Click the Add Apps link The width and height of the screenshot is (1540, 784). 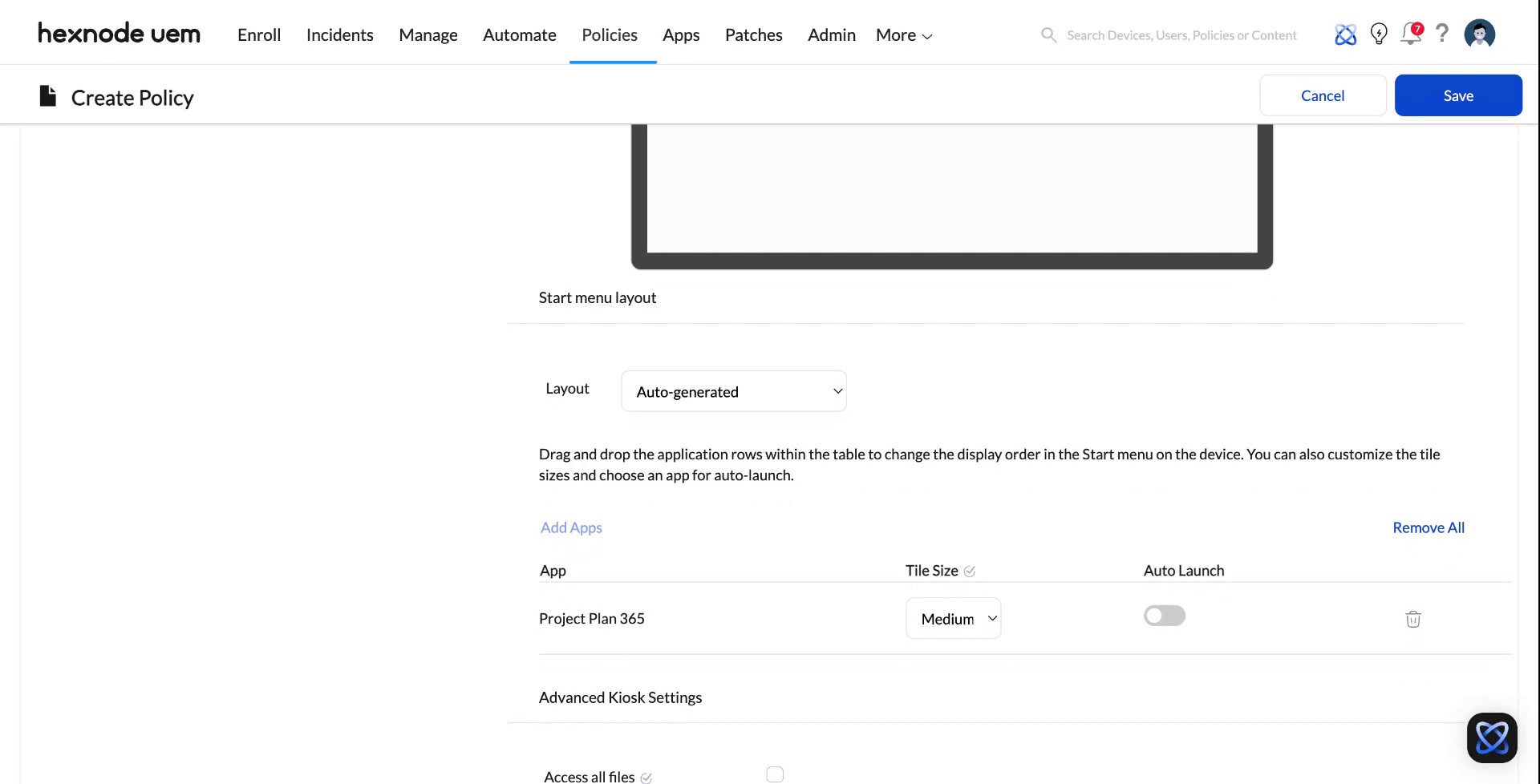click(571, 527)
